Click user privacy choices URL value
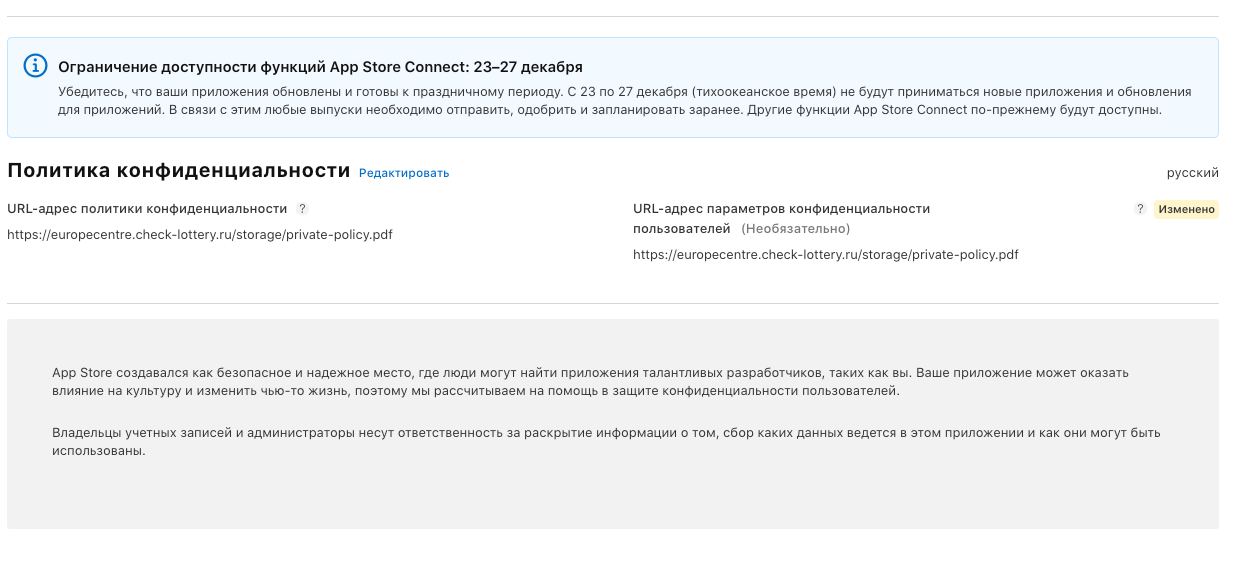This screenshot has width=1239, height=567. pos(826,255)
